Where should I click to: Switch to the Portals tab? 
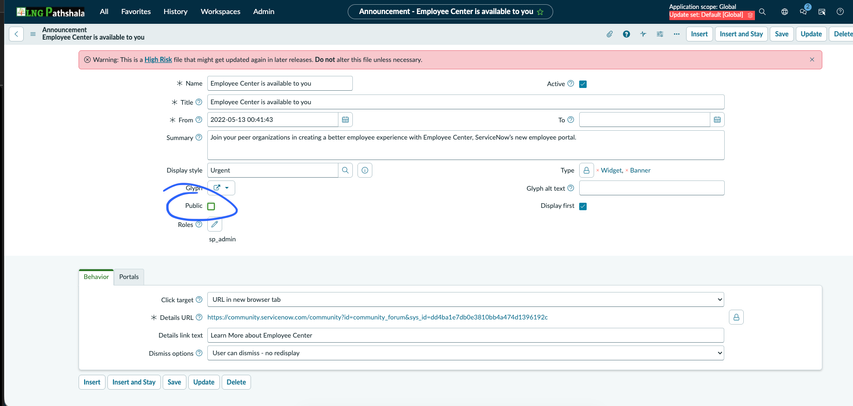tap(129, 277)
